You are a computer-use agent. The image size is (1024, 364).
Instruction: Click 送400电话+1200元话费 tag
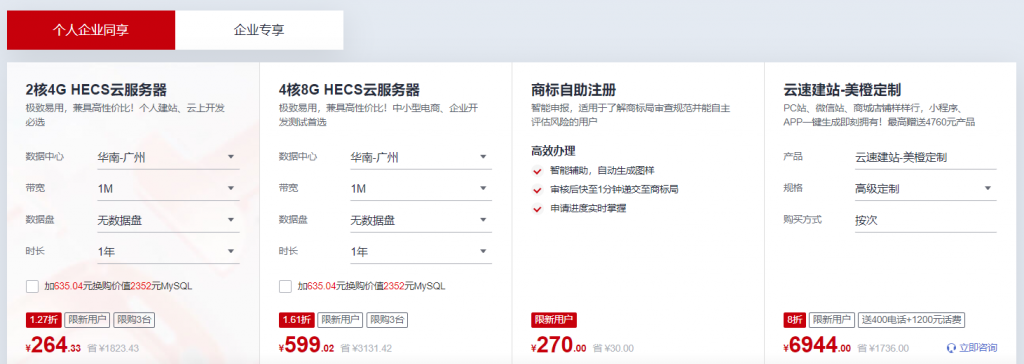(x=912, y=320)
